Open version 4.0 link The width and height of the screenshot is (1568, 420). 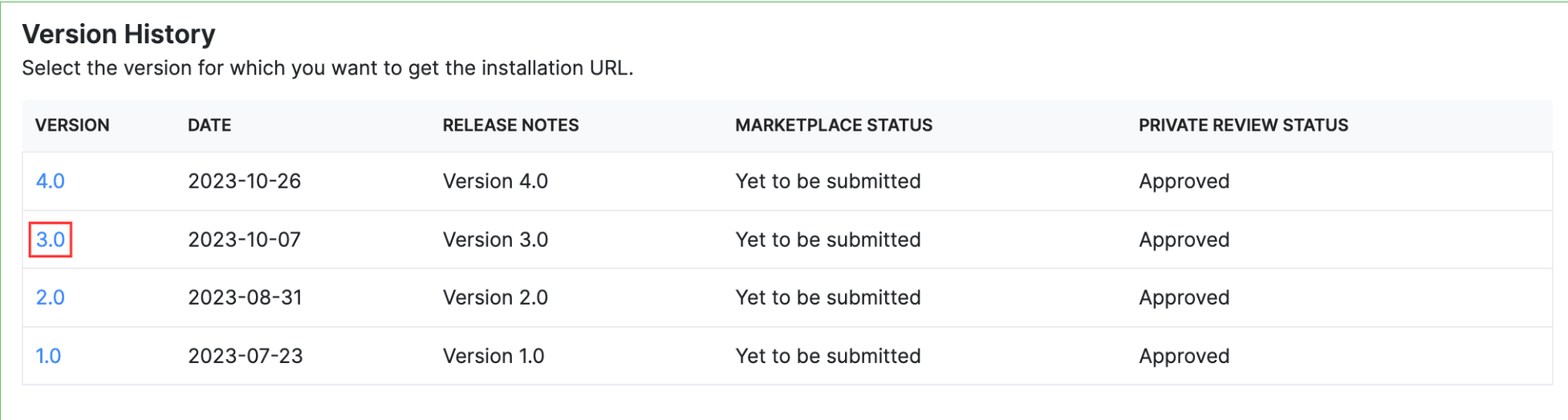pos(50,181)
